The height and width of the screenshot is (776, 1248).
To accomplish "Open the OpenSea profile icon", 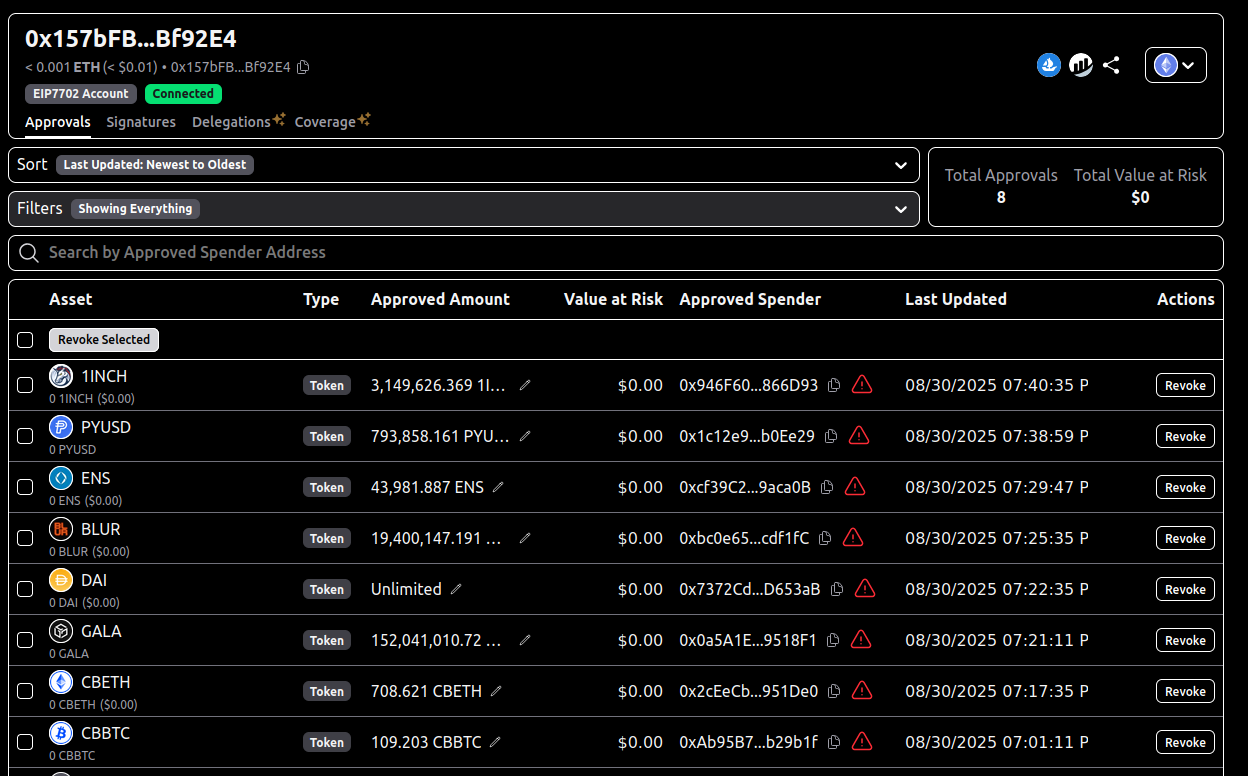I will 1048,65.
